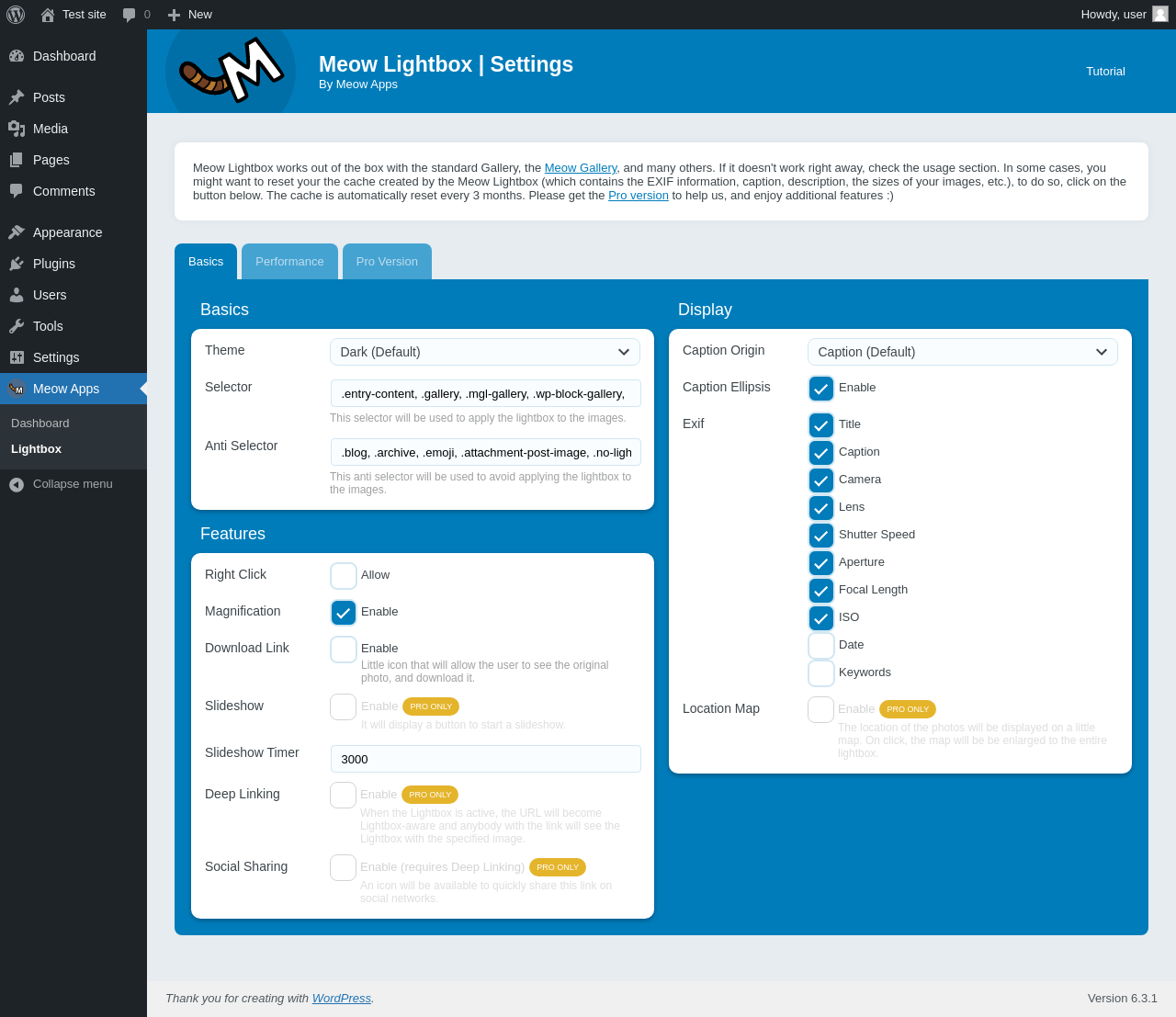Click the Test site home icon
Screen dimensions: 1176x1017
pos(48,15)
